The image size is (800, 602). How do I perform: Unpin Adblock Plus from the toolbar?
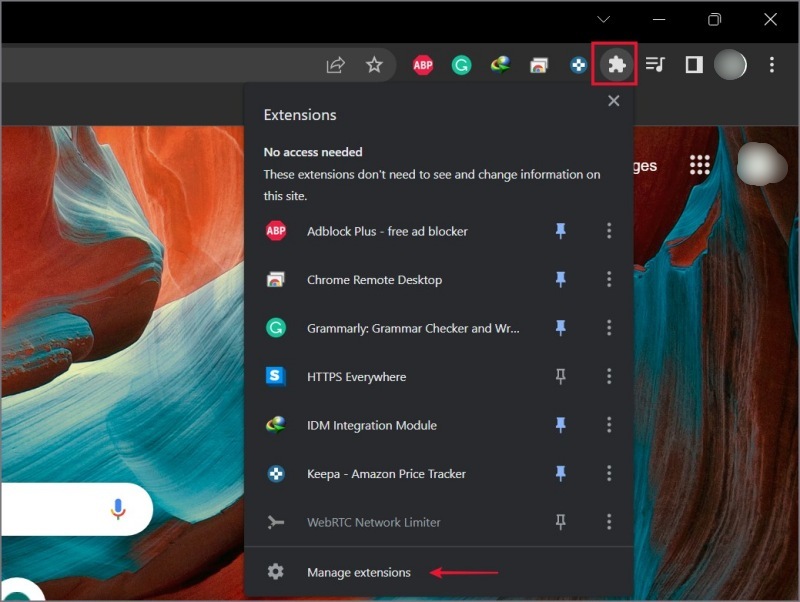click(x=560, y=231)
